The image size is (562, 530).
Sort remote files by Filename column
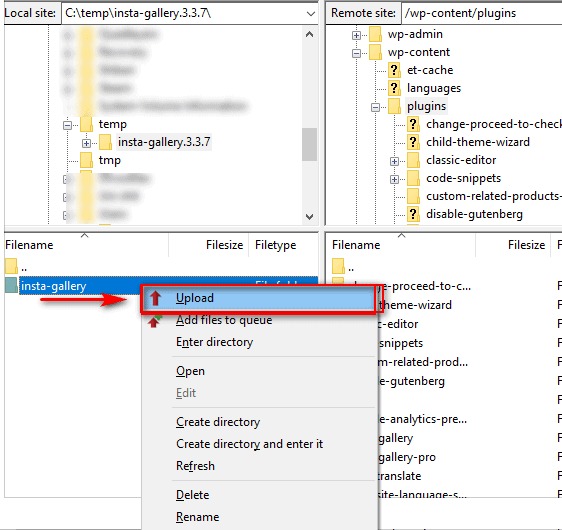point(400,245)
